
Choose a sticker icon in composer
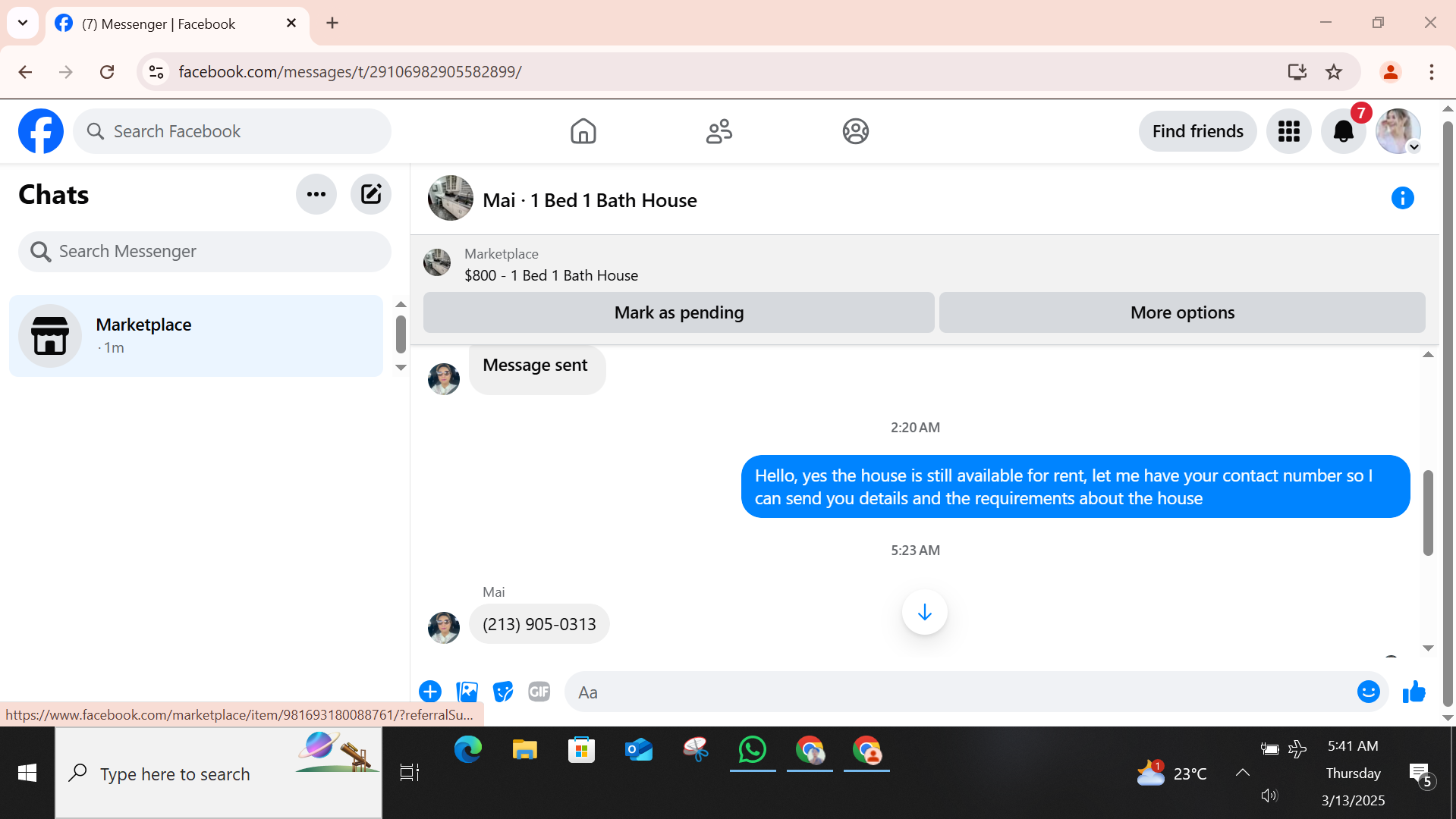pos(502,692)
